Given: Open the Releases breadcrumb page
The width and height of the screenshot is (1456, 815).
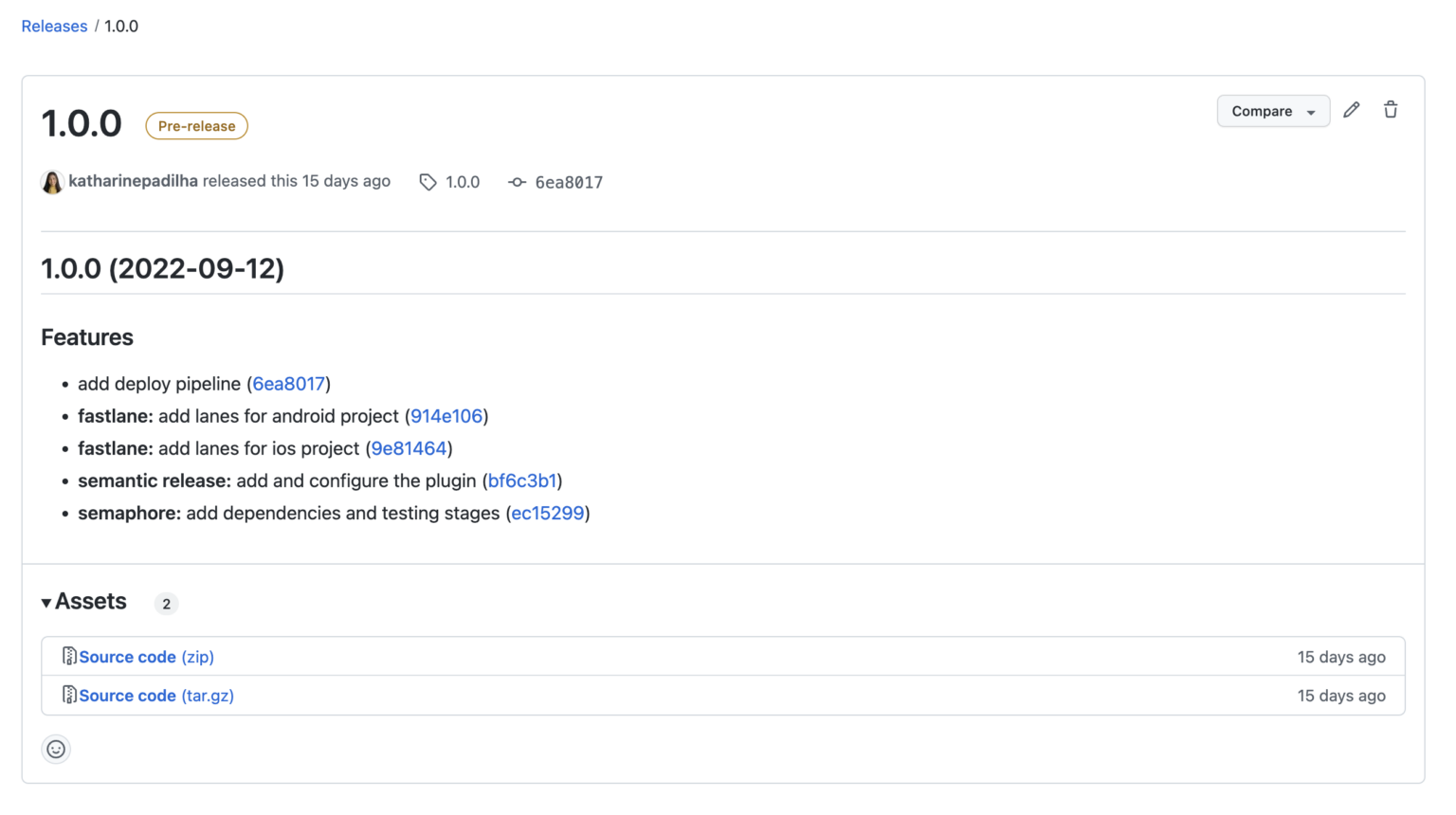Looking at the screenshot, I should pyautogui.click(x=54, y=26).
